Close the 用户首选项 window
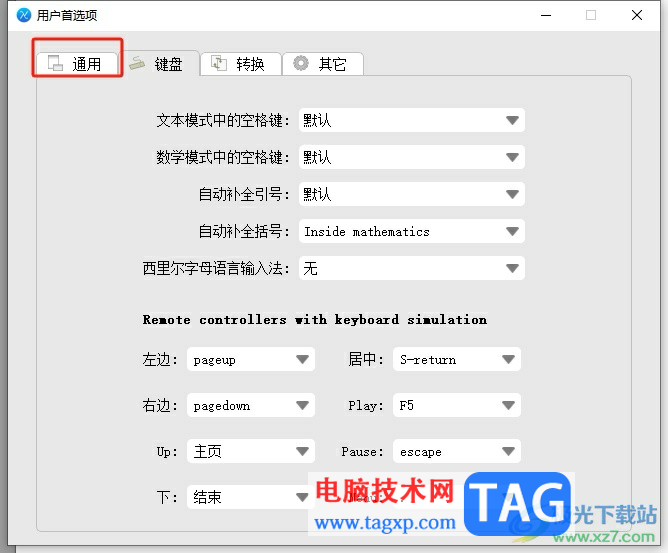The image size is (668, 553). 637,15
